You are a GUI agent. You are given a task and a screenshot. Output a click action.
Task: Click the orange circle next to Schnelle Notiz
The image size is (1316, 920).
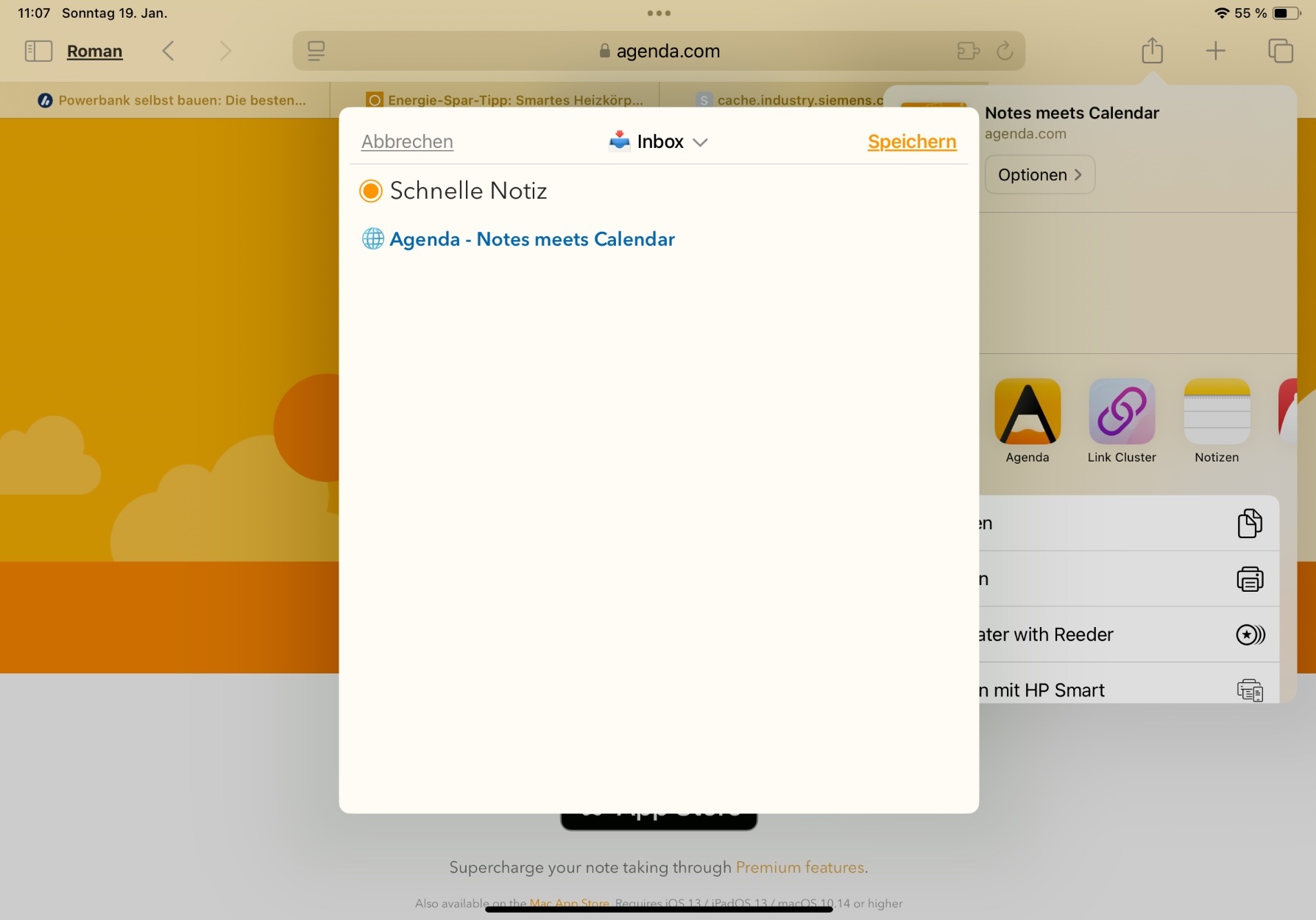pyautogui.click(x=370, y=191)
